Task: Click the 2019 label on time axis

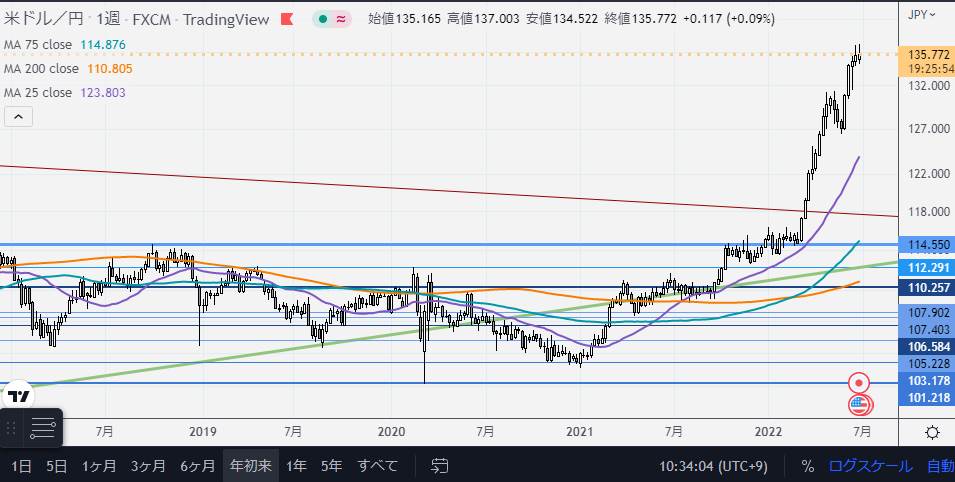Action: click(x=203, y=432)
